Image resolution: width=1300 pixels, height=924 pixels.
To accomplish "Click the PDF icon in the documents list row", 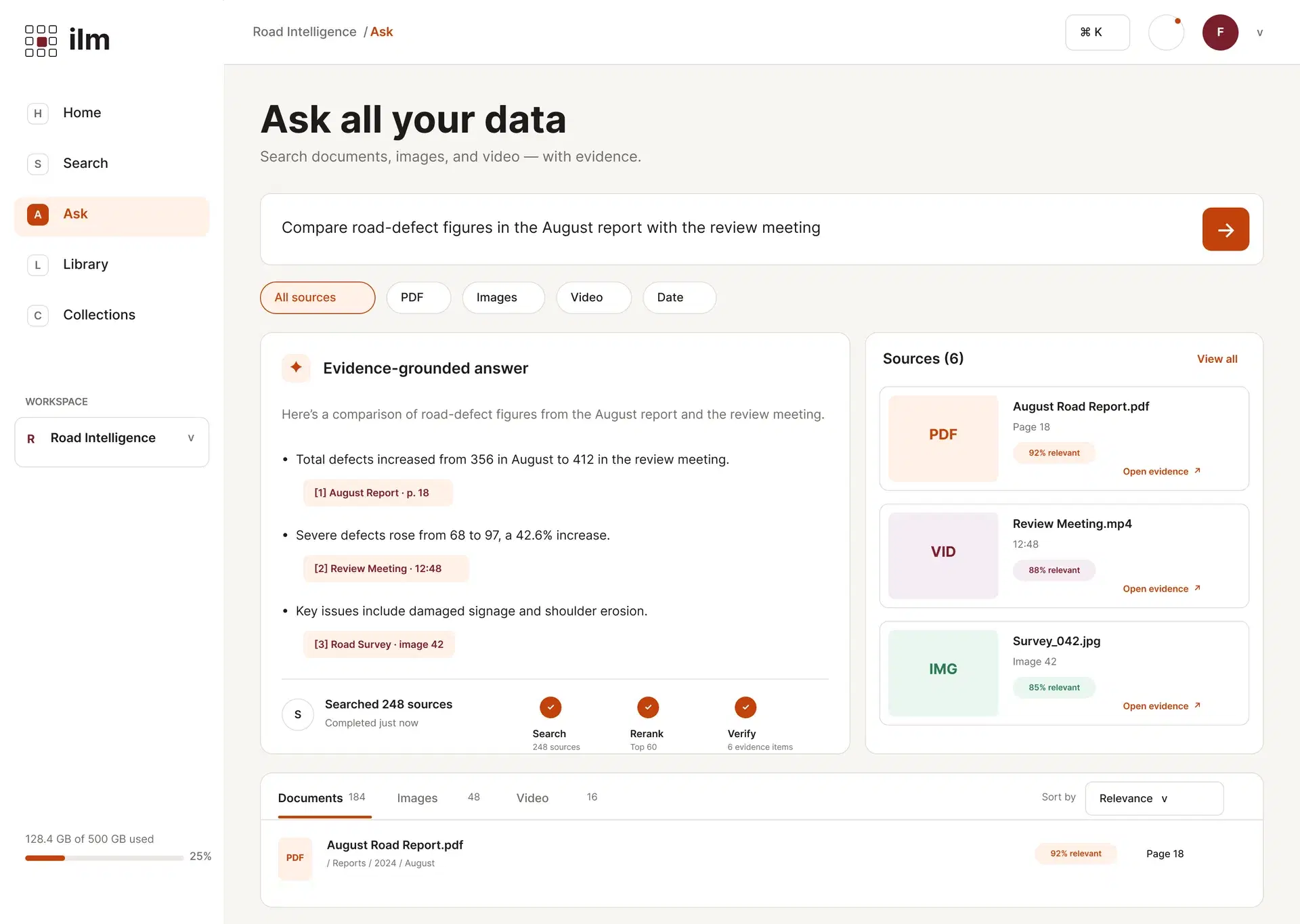I will (x=295, y=858).
